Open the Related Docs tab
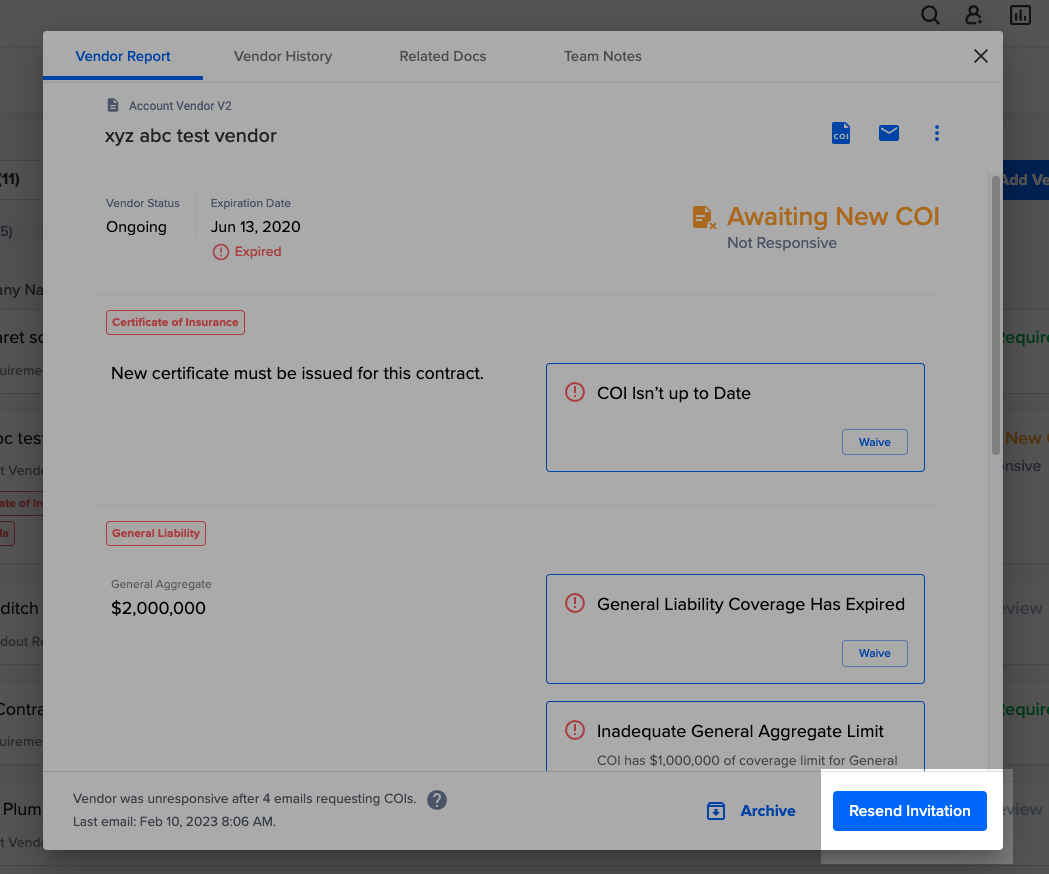The image size is (1049, 874). tap(442, 56)
